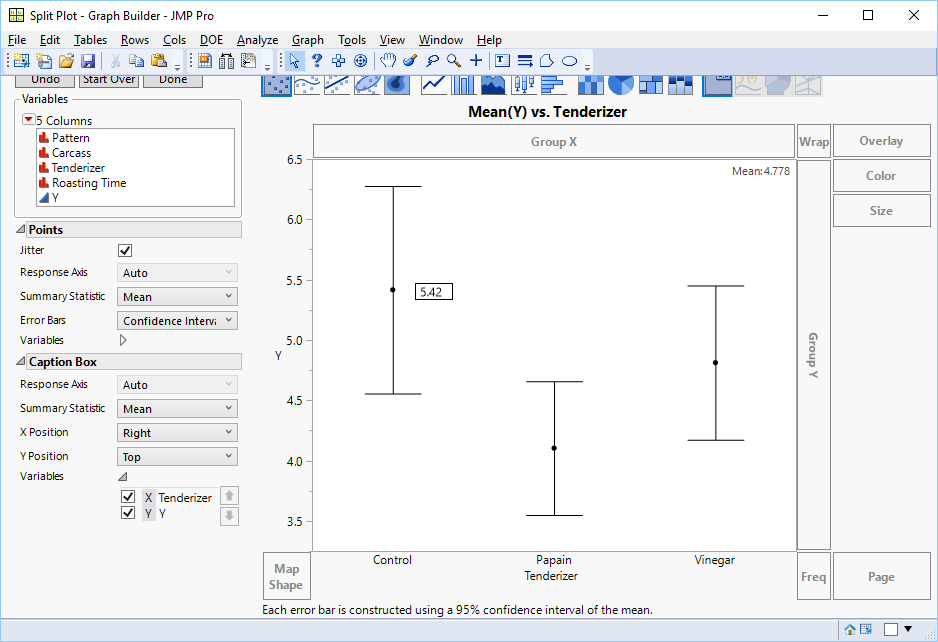Click the Save floppy disk icon

pyautogui.click(x=88, y=60)
